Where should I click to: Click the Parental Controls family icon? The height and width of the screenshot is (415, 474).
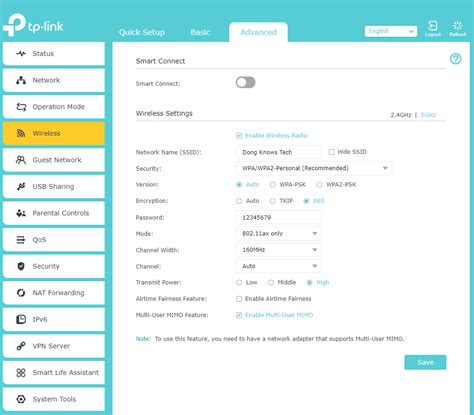point(21,213)
